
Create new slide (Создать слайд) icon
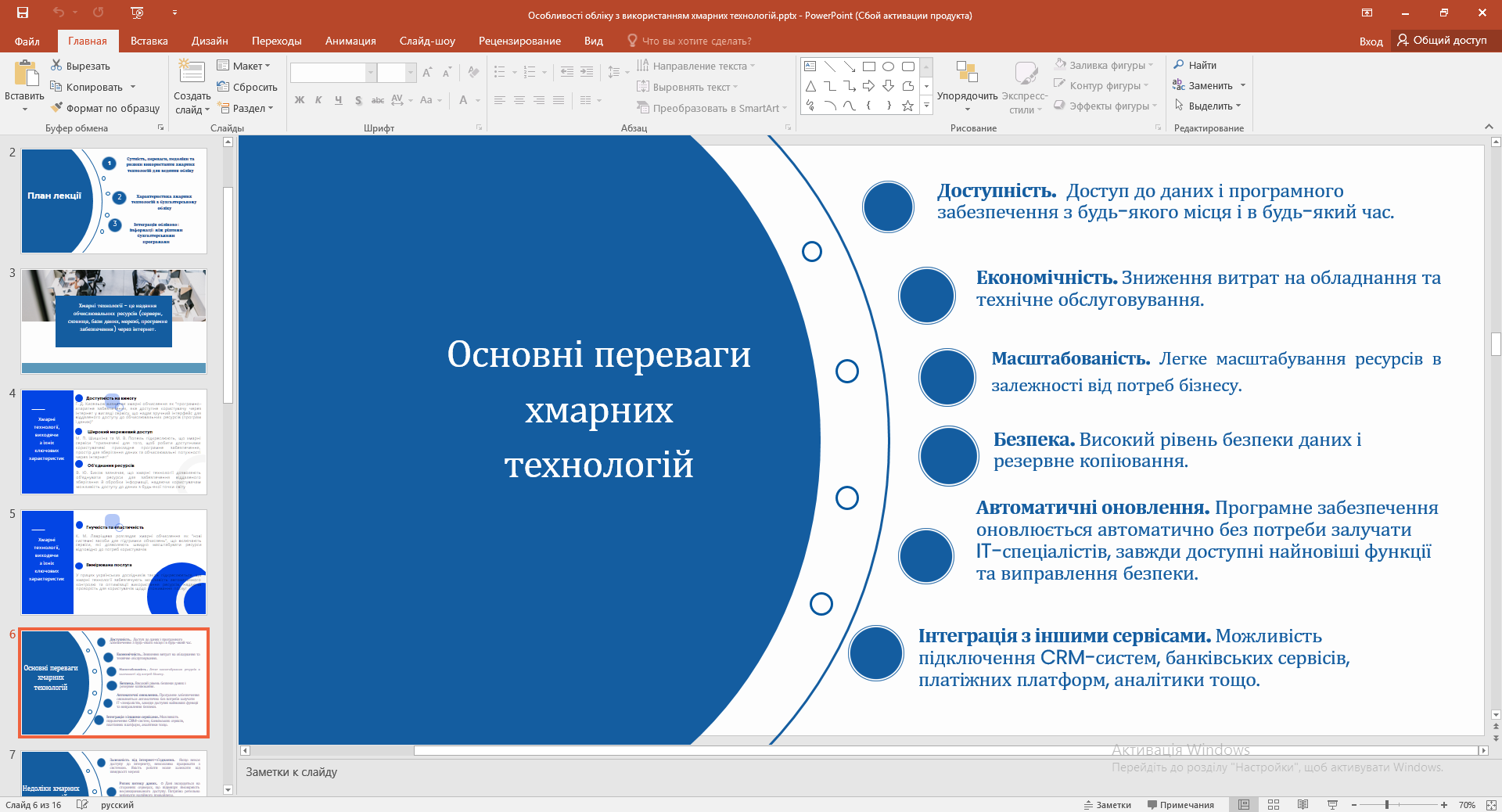pos(192,72)
